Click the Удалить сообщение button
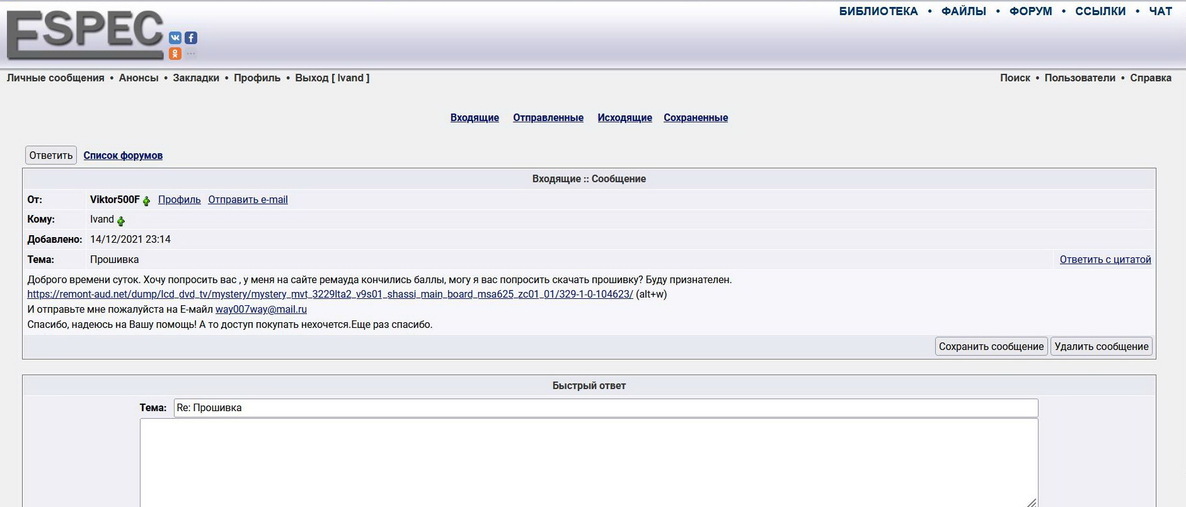The width and height of the screenshot is (1186, 507). (1101, 346)
